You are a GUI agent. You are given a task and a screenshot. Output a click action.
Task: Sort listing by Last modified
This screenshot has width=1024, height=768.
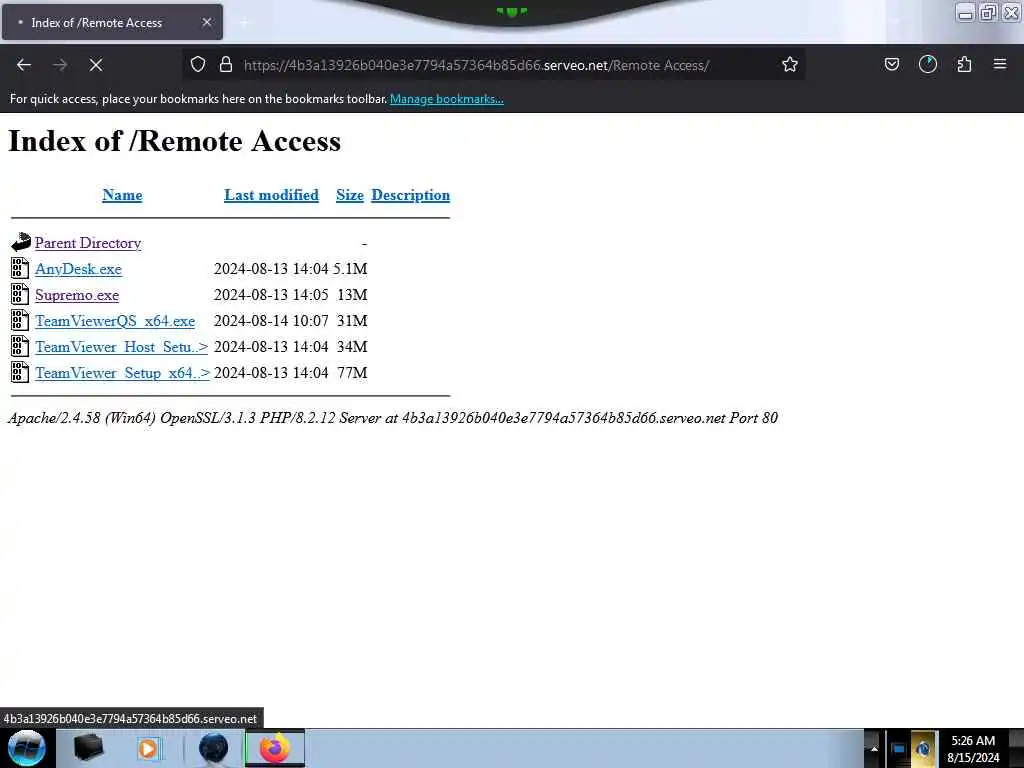271,195
